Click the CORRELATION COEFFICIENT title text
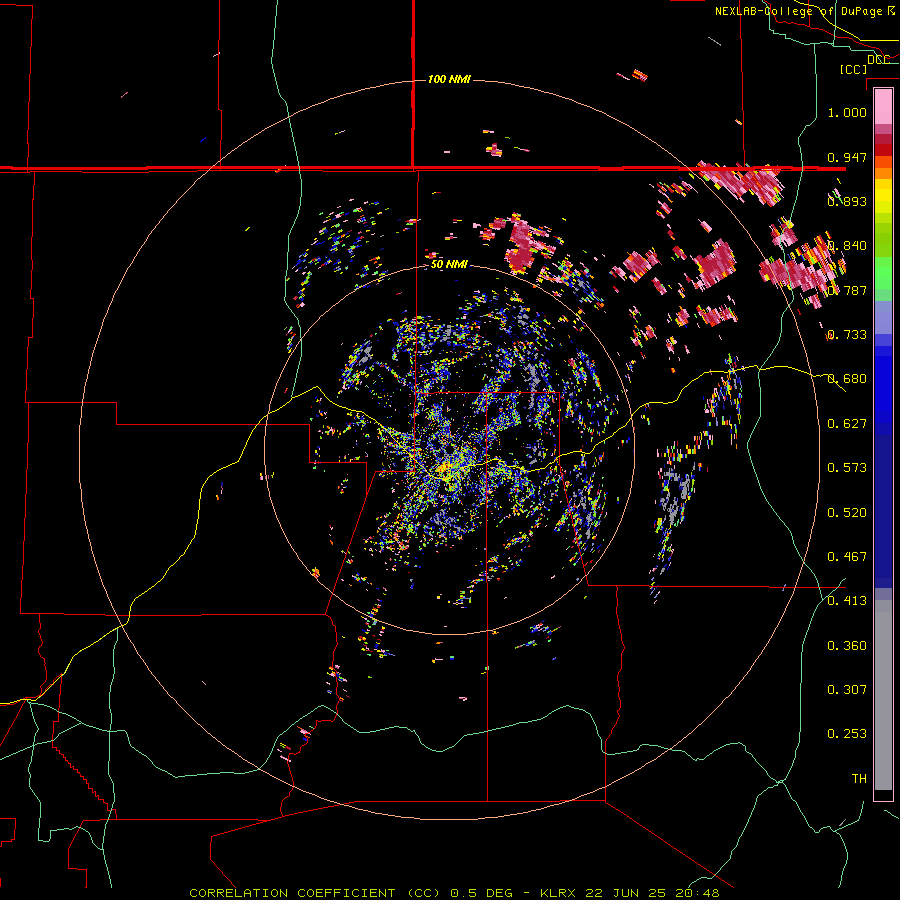Viewport: 900px width, 900px height. pyautogui.click(x=292, y=893)
